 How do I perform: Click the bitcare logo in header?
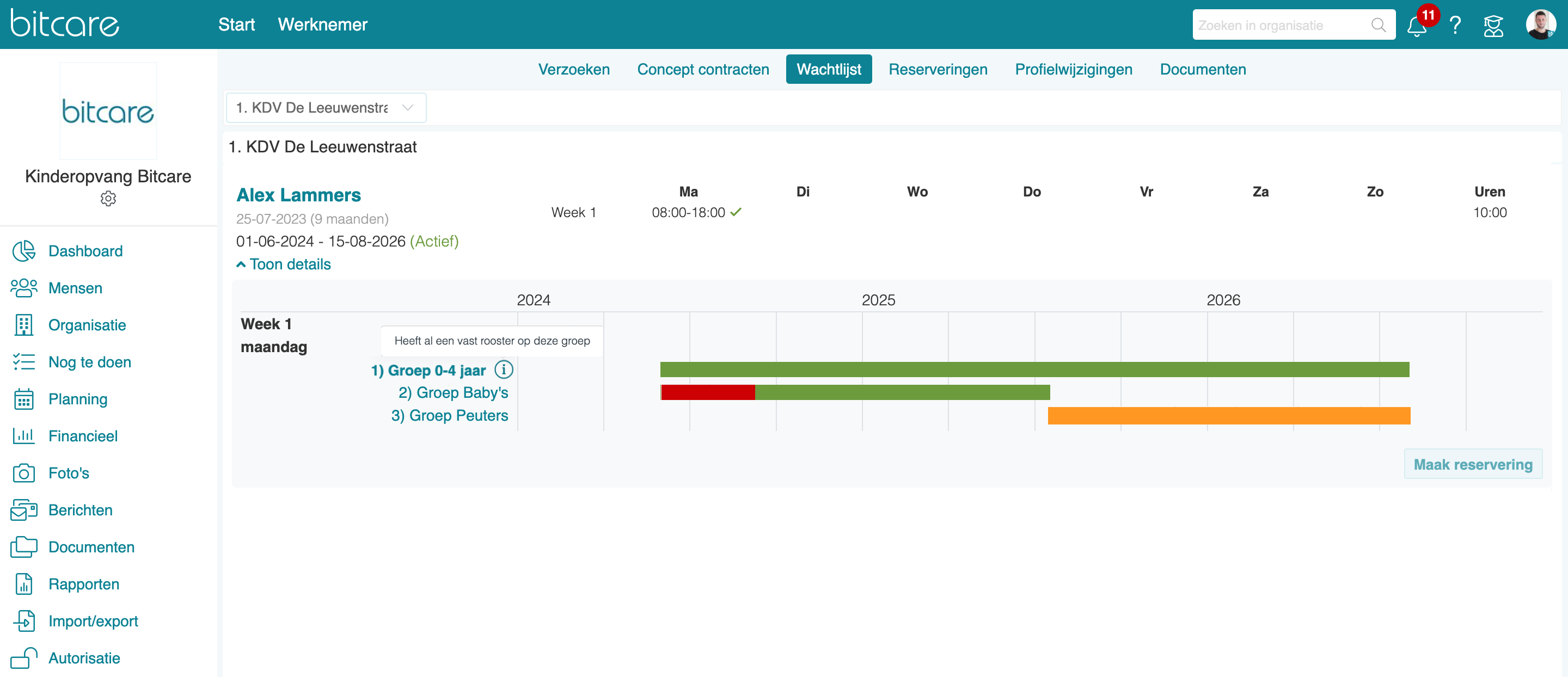pos(65,24)
